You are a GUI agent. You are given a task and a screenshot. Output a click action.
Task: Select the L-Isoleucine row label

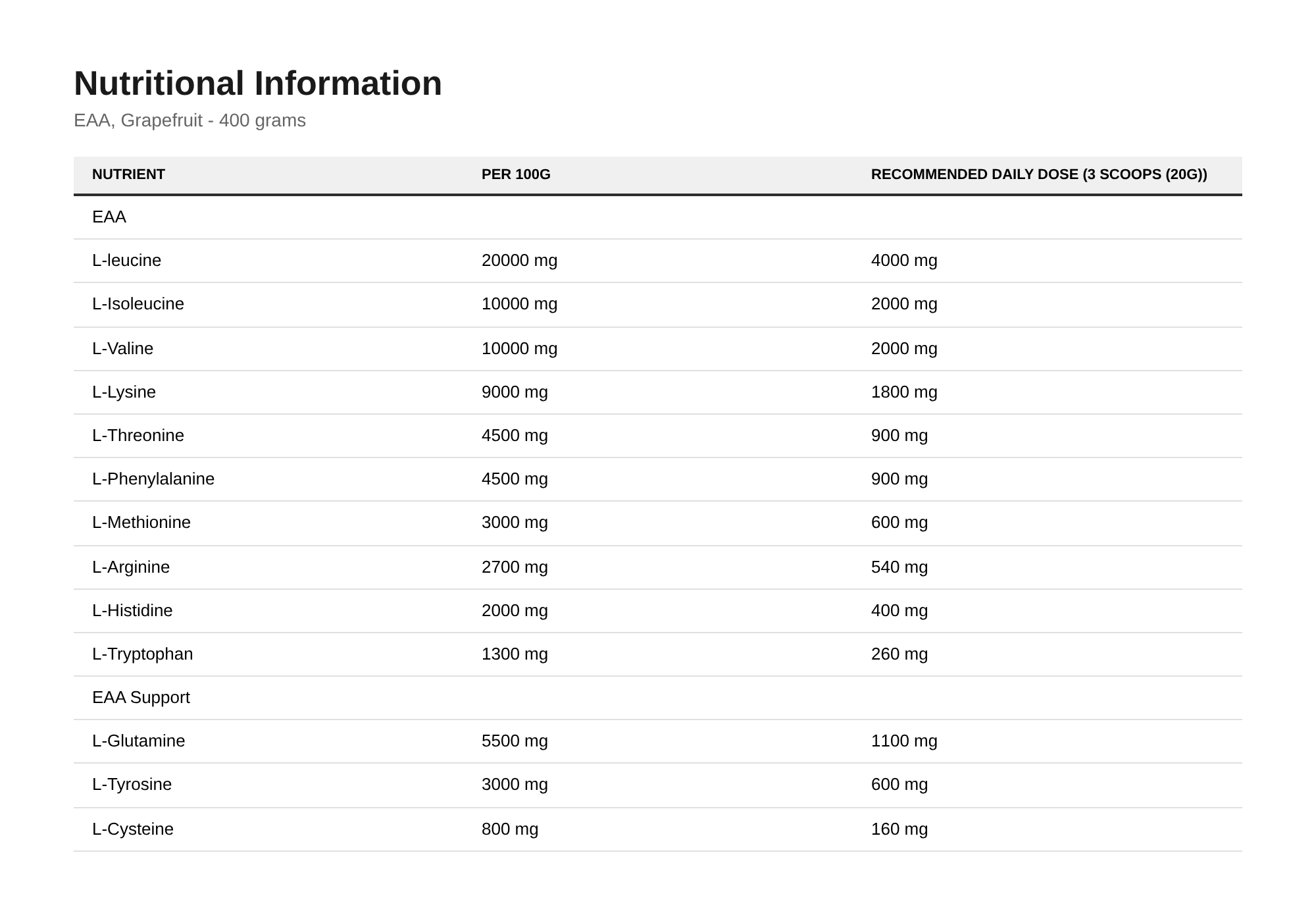(138, 304)
